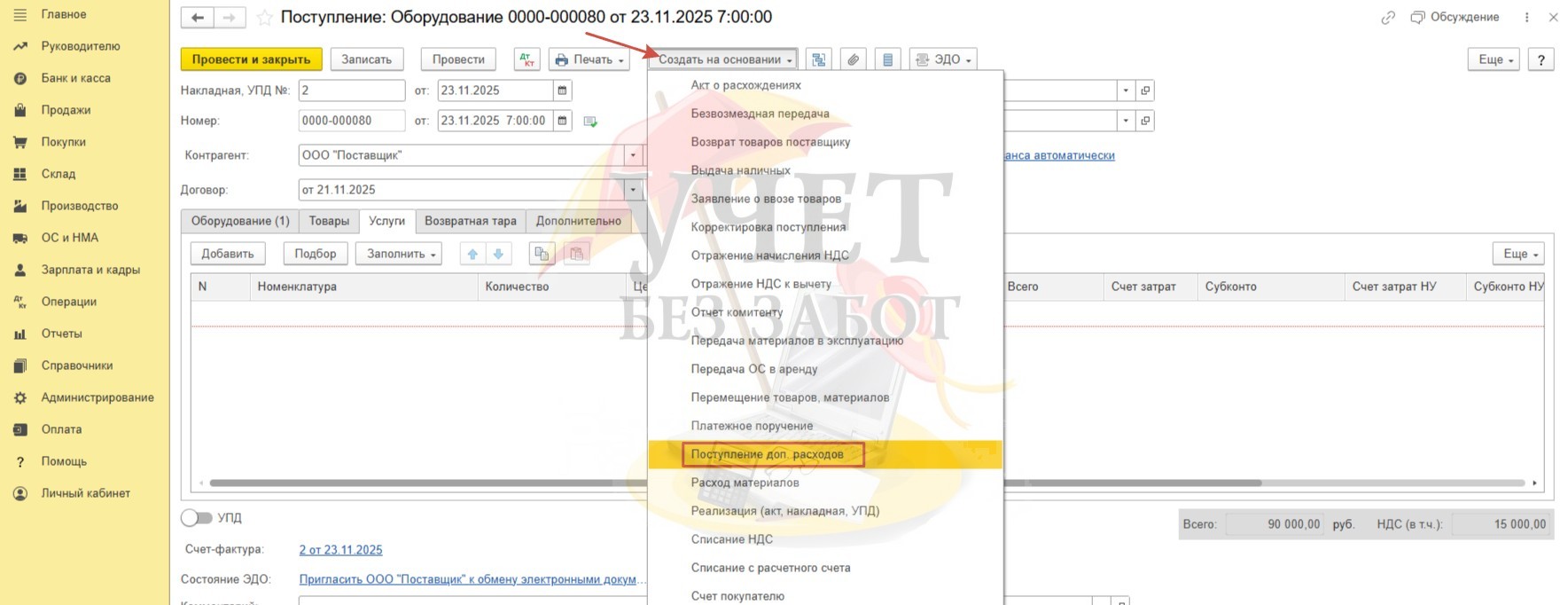
Task: Move row up with blue arrow
Action: pyautogui.click(x=472, y=254)
